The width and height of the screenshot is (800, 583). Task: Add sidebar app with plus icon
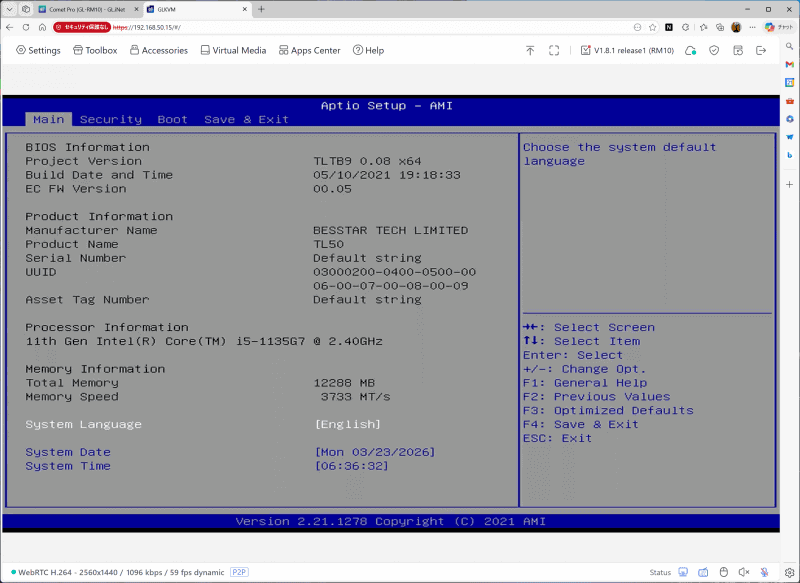(x=789, y=184)
